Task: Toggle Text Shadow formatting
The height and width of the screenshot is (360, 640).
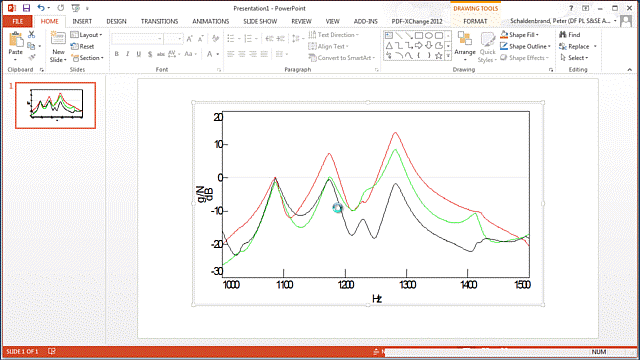Action: (x=150, y=54)
